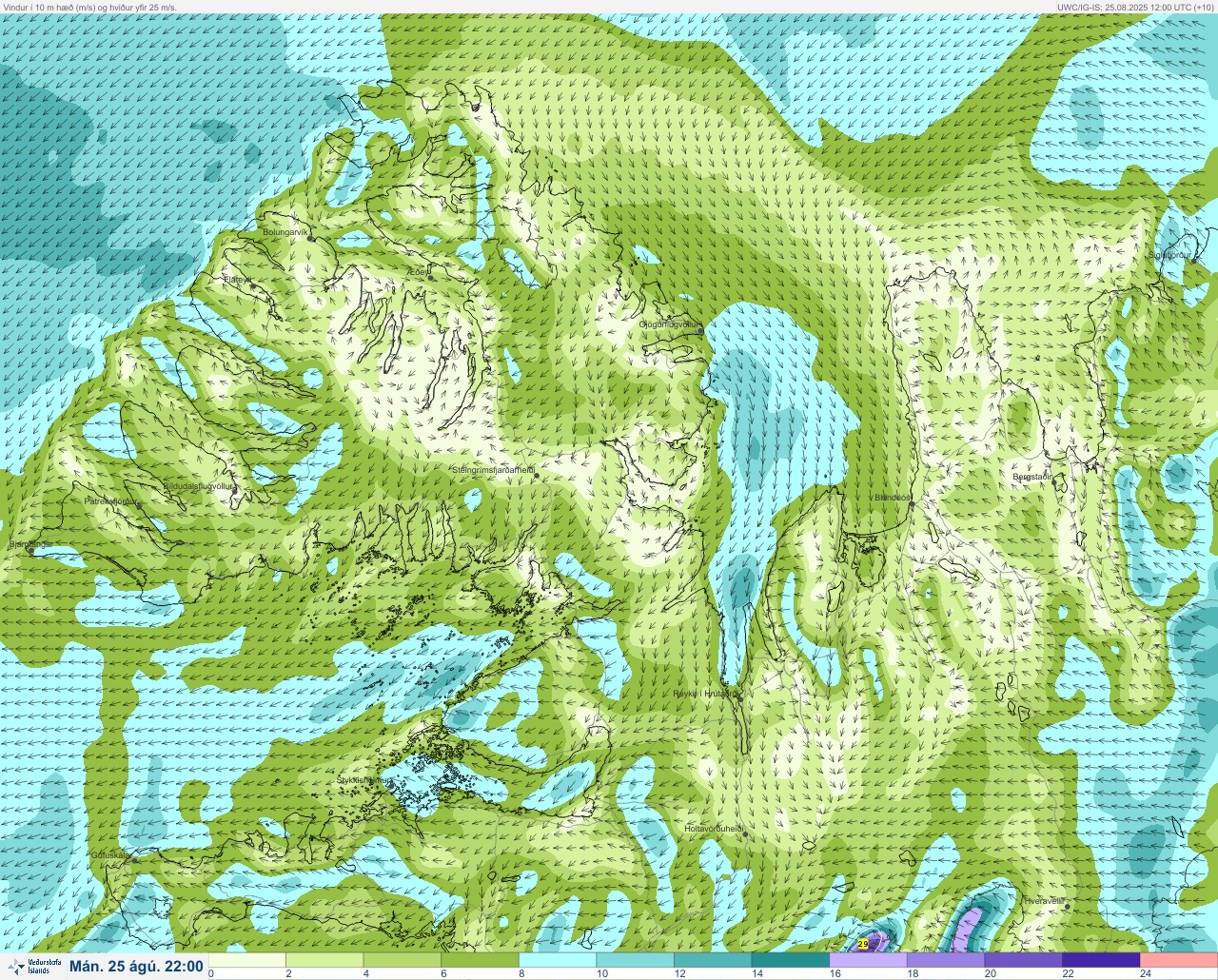Select the 8–10 m/s legend color
The width and height of the screenshot is (1218, 980).
point(559,959)
